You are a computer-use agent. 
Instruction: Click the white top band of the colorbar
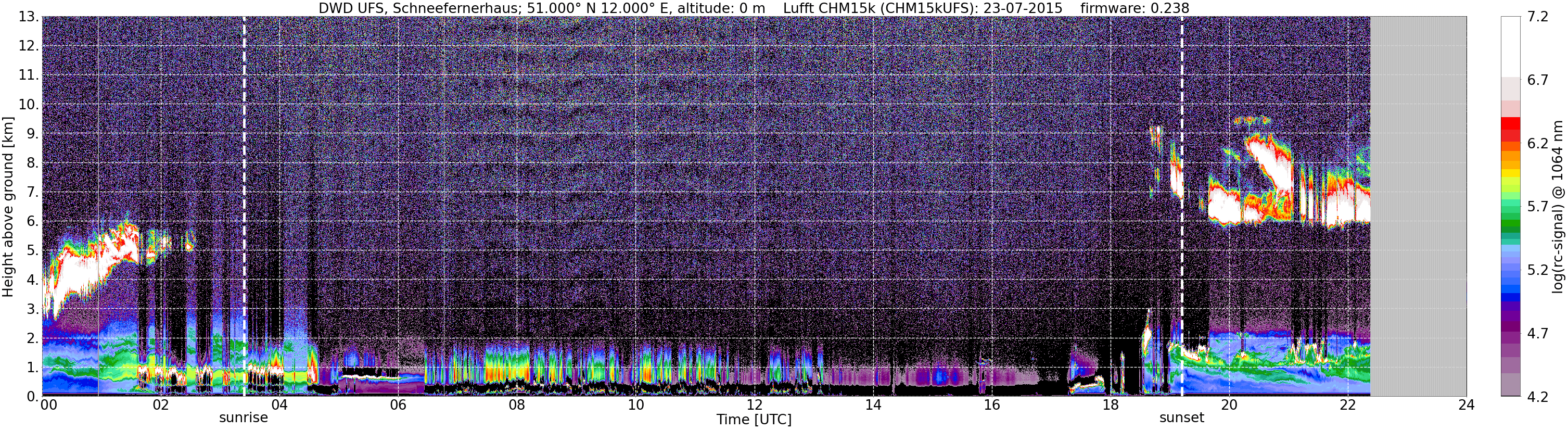pos(1511,47)
